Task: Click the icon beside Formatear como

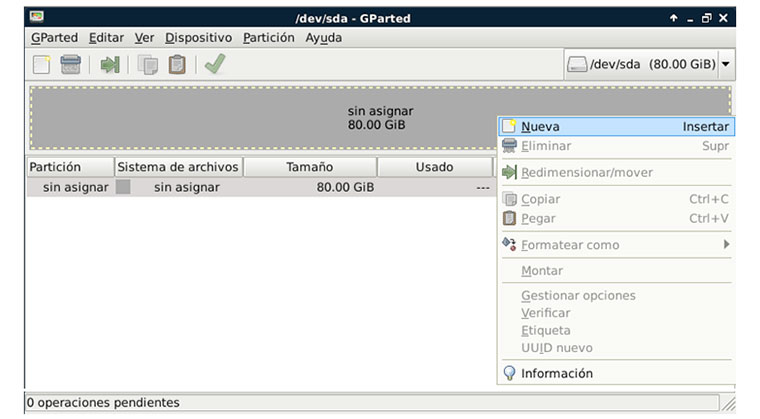Action: (x=509, y=244)
